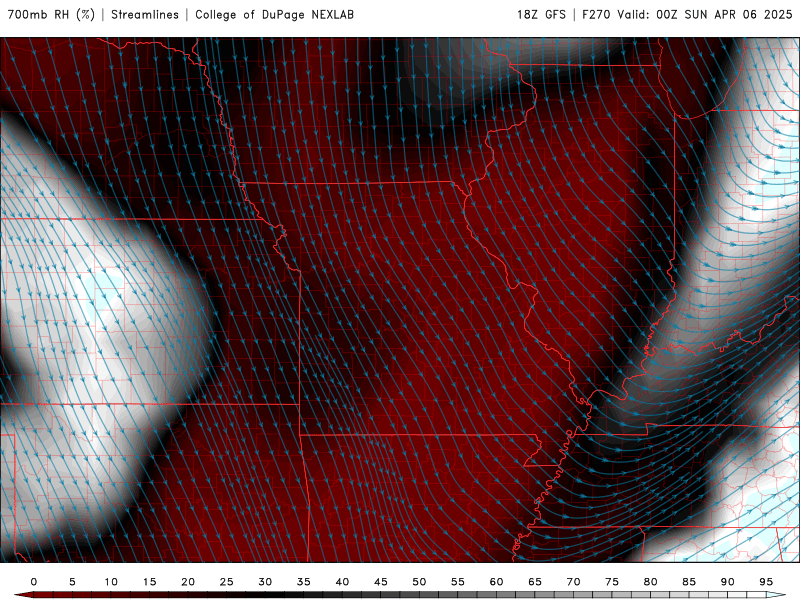This screenshot has width=800, height=600.
Task: Click the '20' colorbar scale label
Action: 188,582
